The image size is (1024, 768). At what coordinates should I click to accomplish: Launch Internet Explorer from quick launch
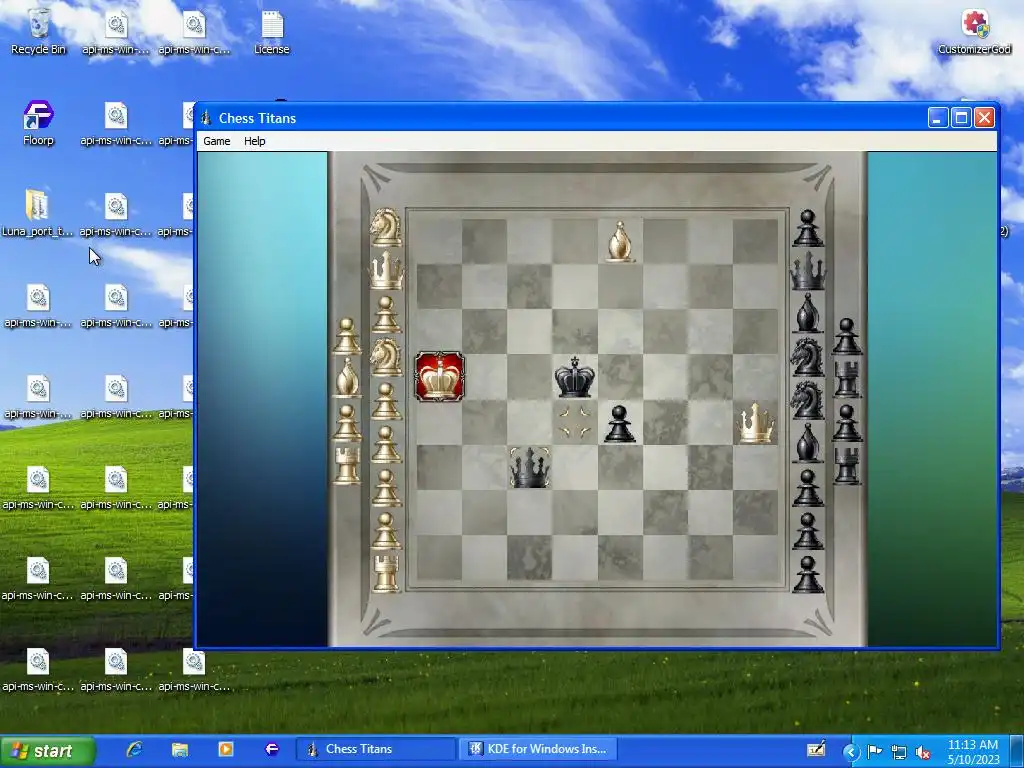tap(135, 749)
